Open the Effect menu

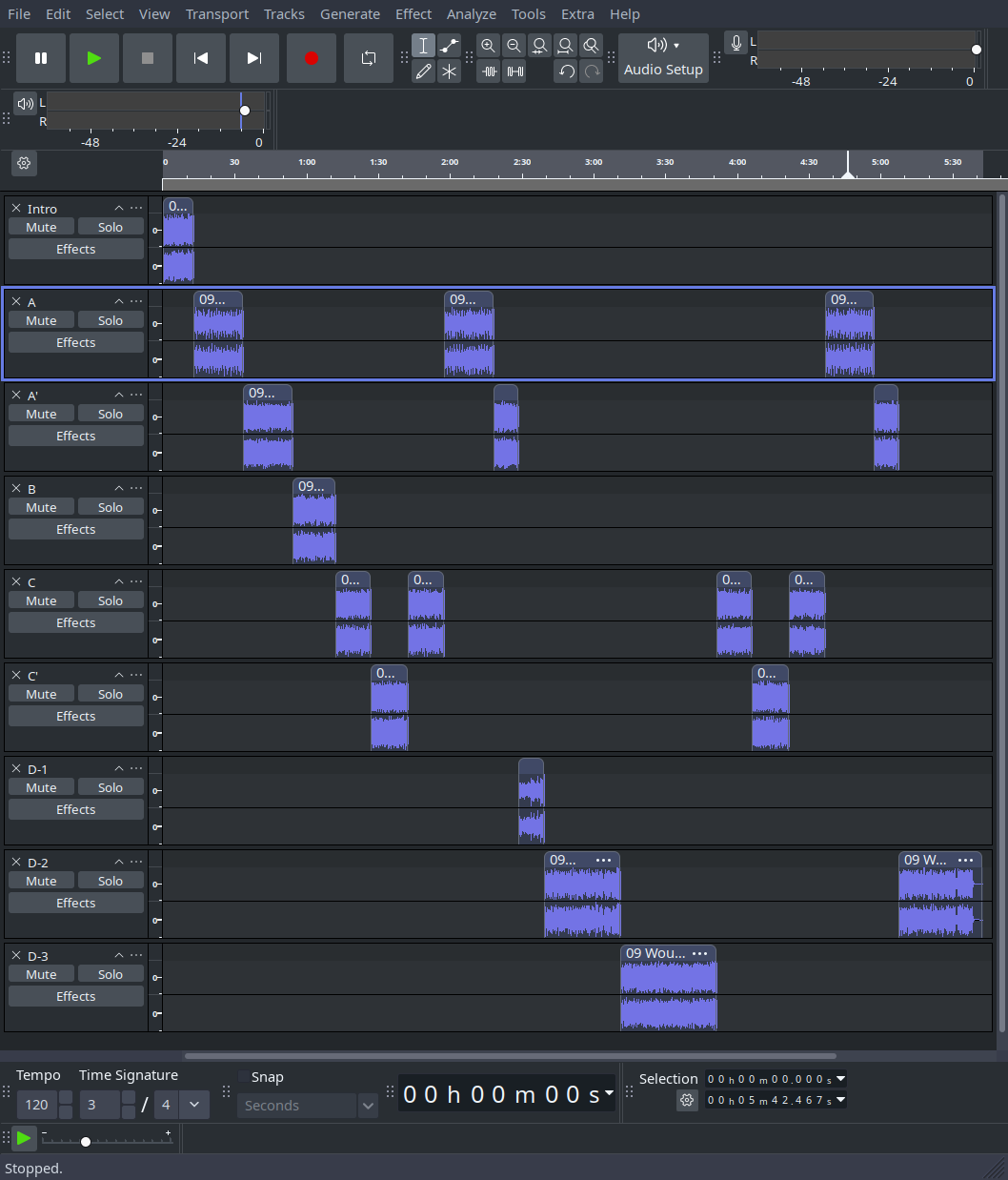coord(413,14)
